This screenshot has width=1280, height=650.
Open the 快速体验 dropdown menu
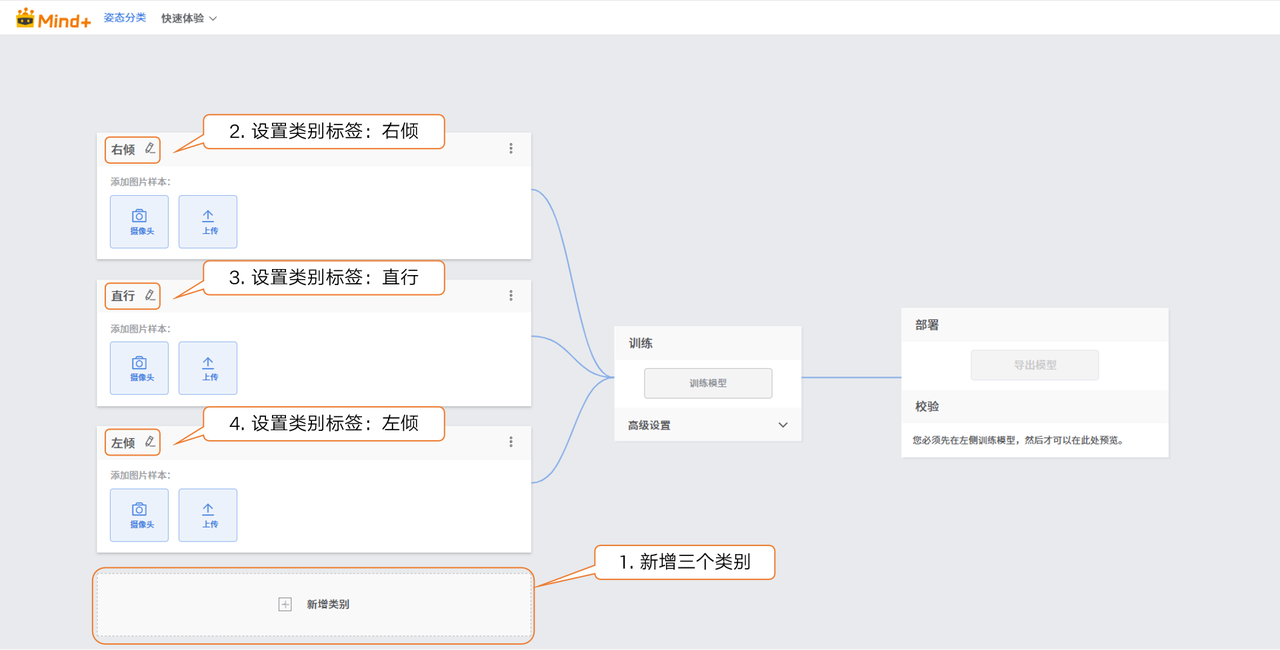[189, 18]
